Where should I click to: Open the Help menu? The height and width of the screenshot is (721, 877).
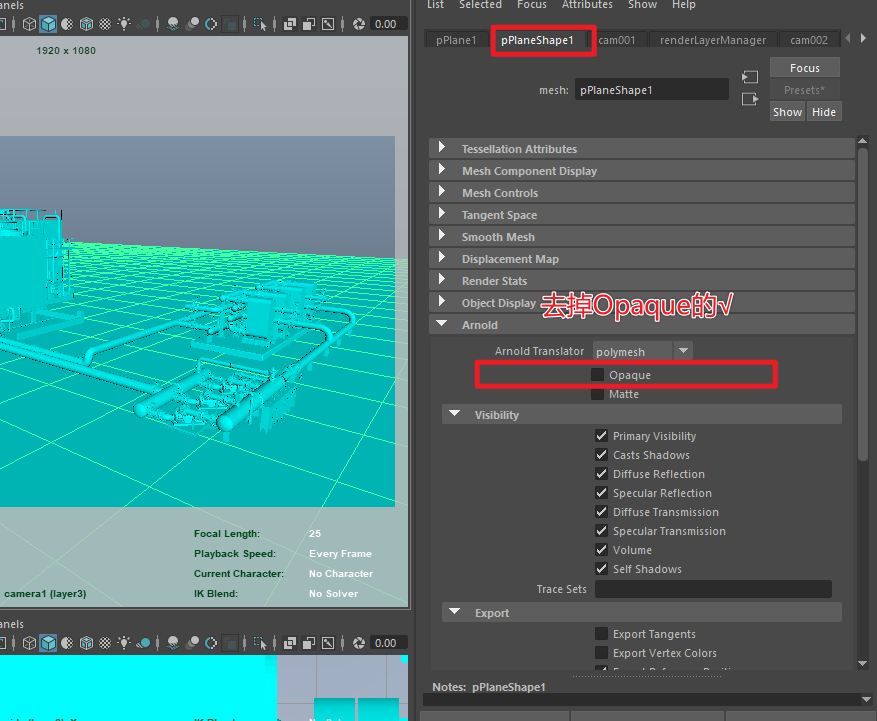[x=683, y=4]
